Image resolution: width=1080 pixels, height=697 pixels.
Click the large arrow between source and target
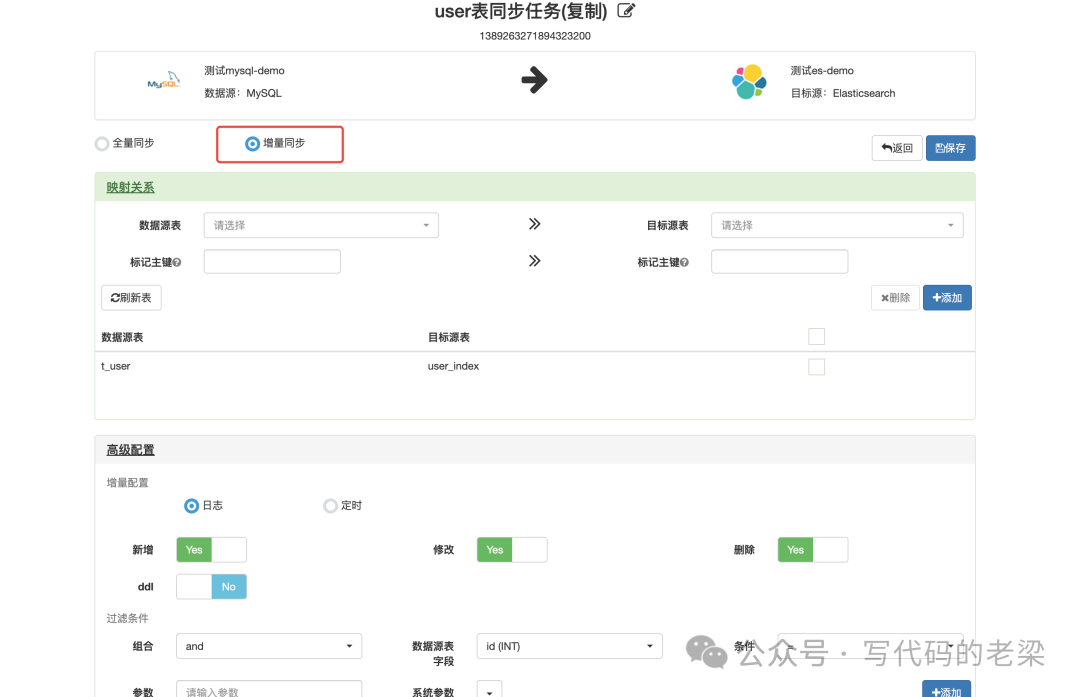tap(535, 81)
